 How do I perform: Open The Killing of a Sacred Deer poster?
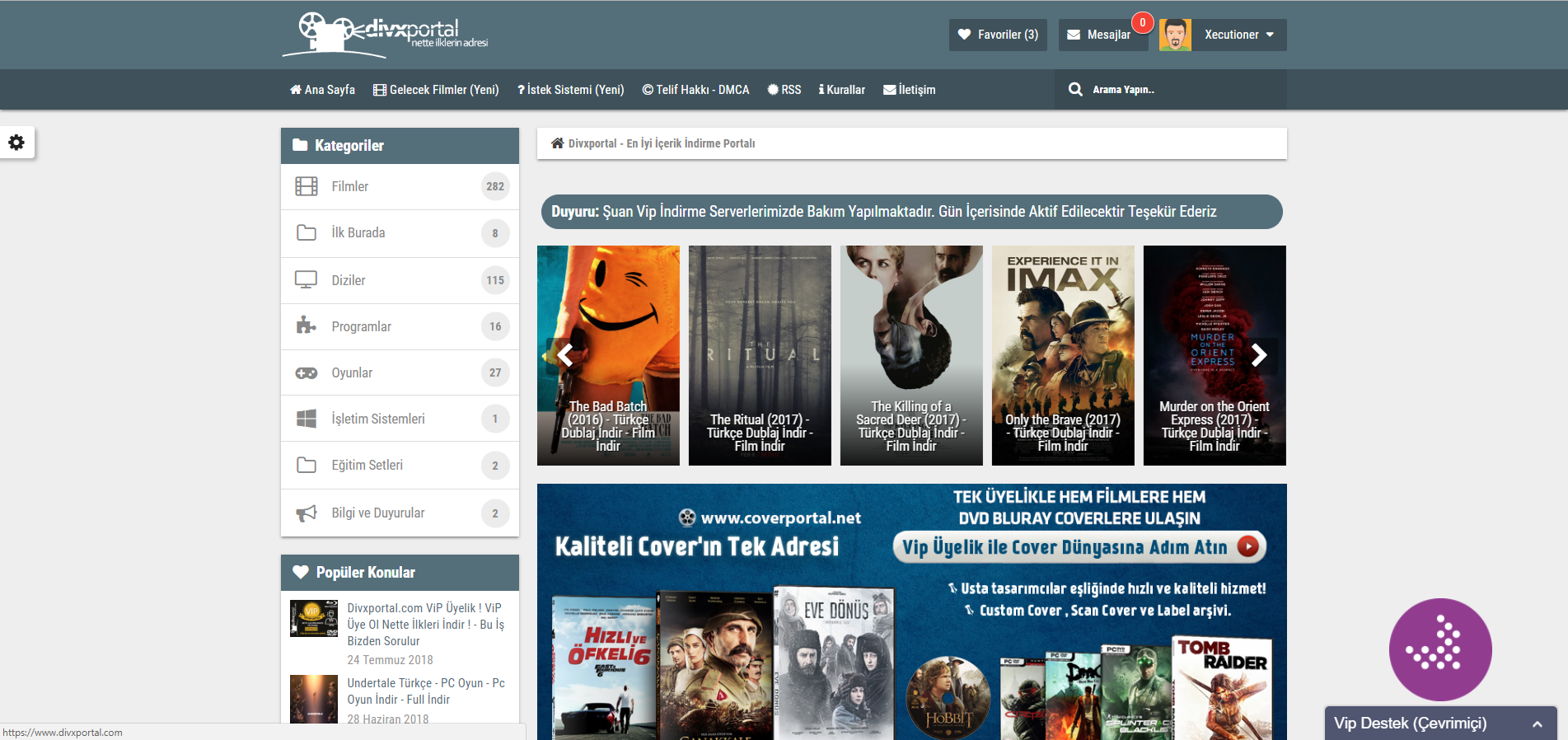[x=911, y=355]
